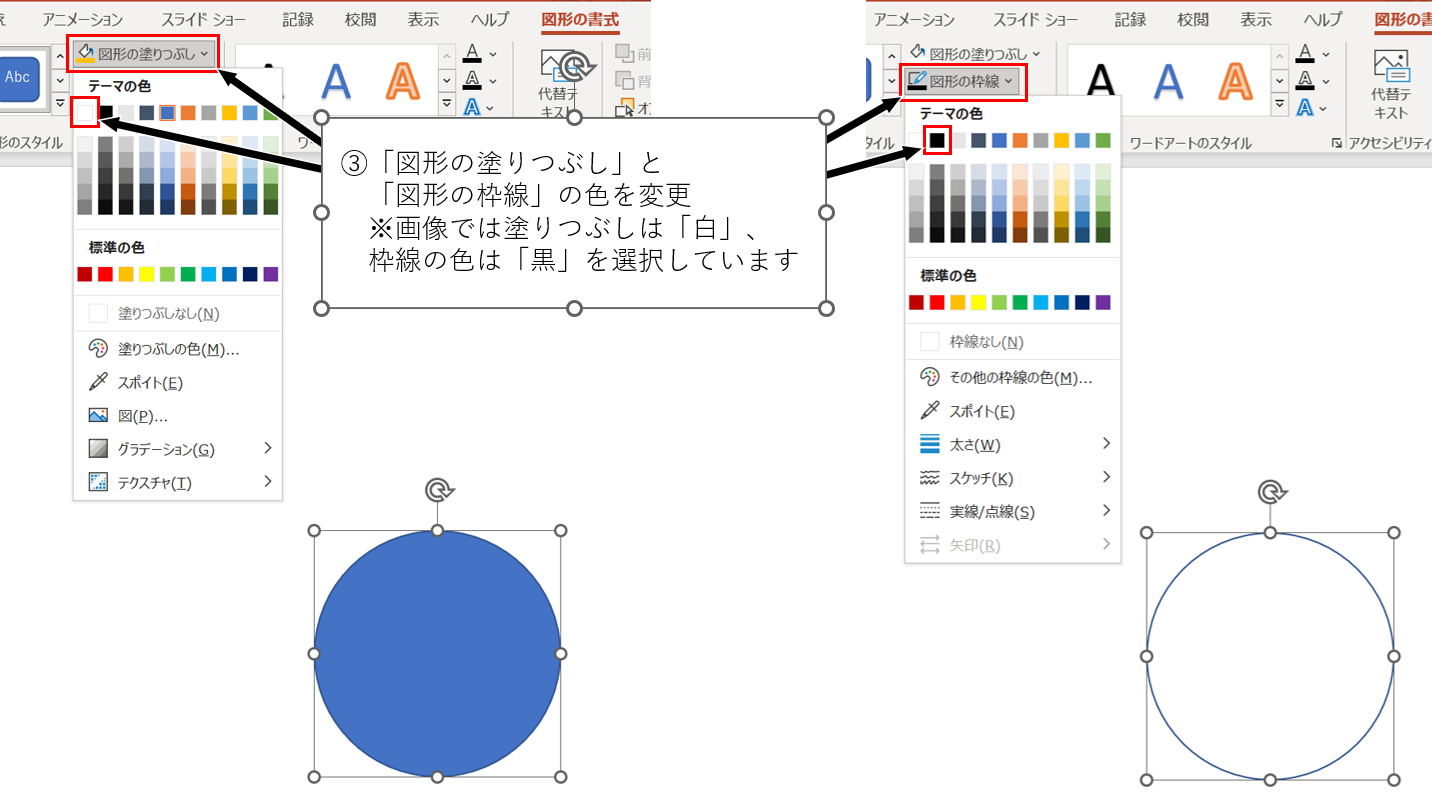Click the dashed lines icon beside 実線/点線(S)
Image resolution: width=1432 pixels, height=807 pixels.
(930, 511)
